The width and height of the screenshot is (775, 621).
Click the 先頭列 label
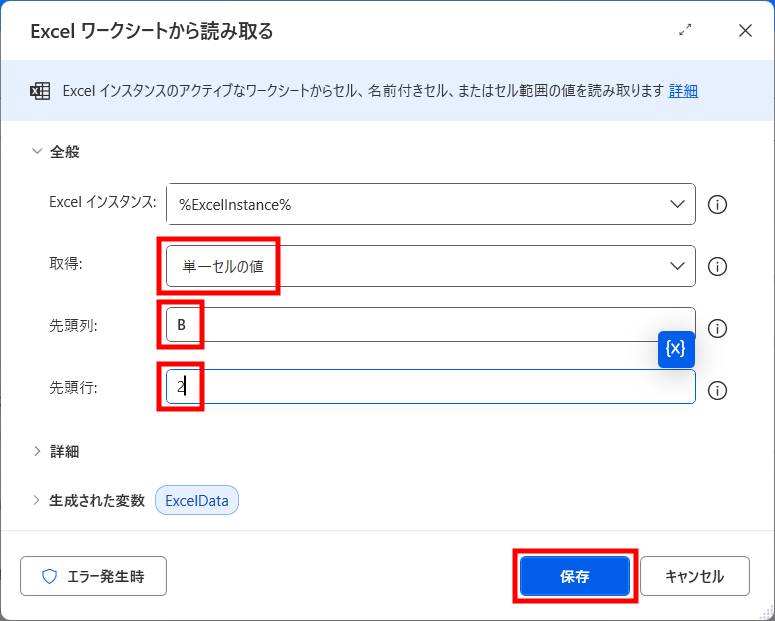tap(73, 325)
